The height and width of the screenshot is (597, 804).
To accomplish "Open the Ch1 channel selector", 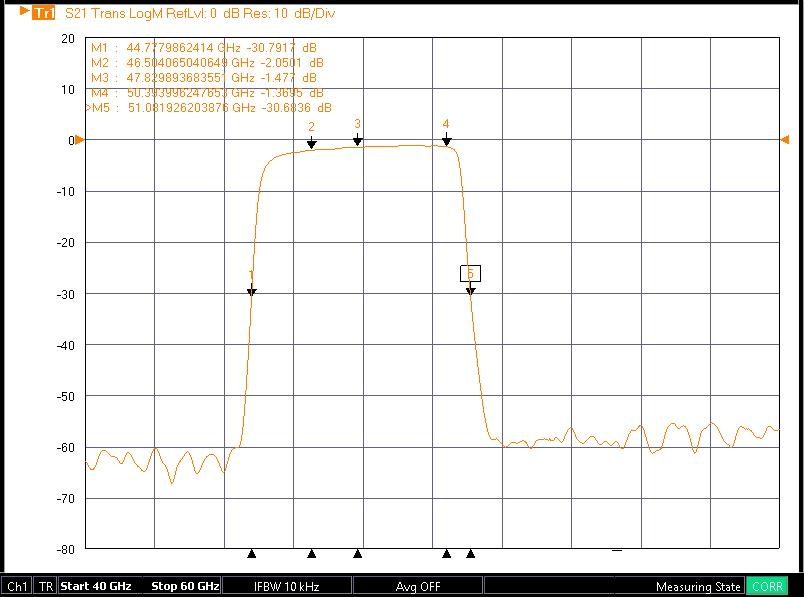I will point(17,586).
